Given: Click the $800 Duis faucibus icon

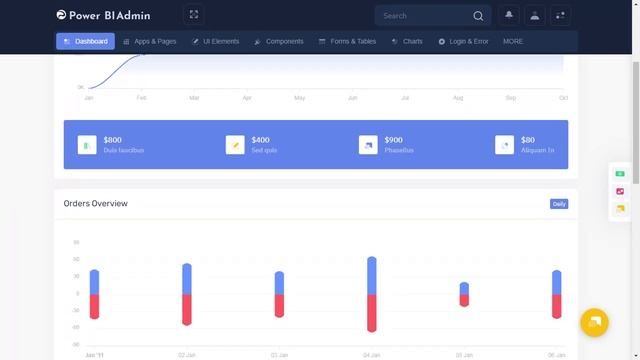Looking at the screenshot, I should coord(87,145).
